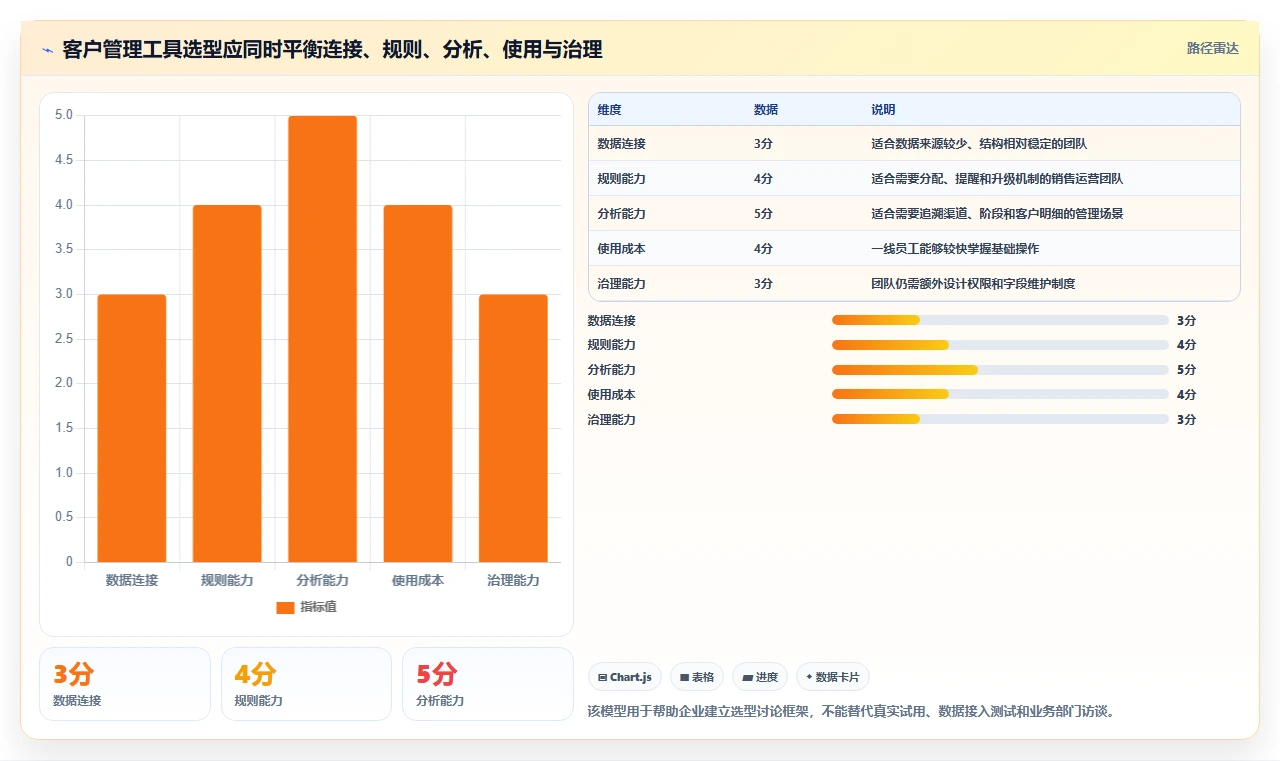Viewport: 1280px width, 761px height.
Task: Click the description 团队仍需额外设计权限和字段维护制度
Action: pyautogui.click(x=973, y=284)
